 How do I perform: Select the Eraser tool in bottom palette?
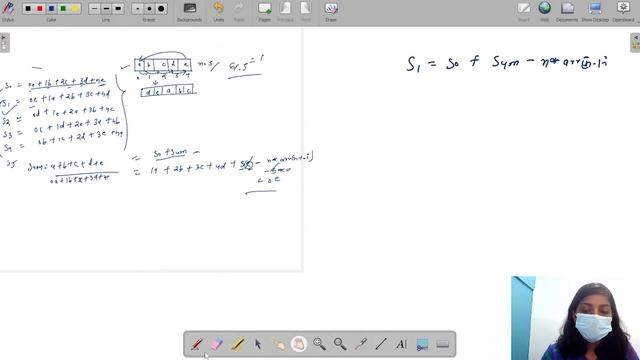tap(217, 344)
